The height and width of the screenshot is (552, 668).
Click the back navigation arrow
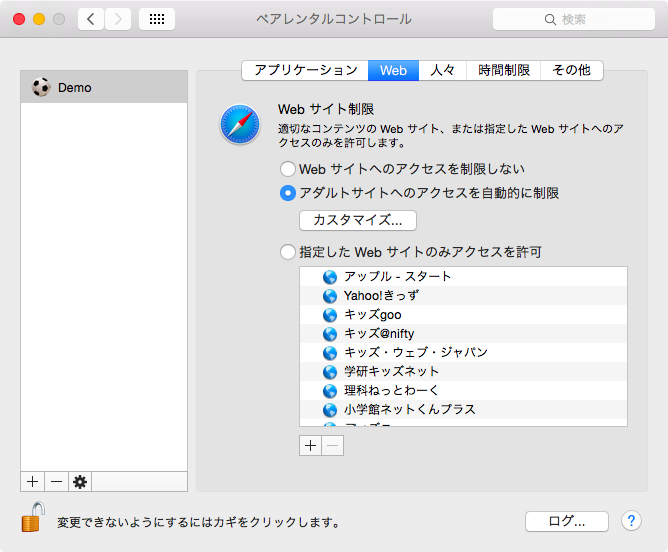(x=91, y=19)
